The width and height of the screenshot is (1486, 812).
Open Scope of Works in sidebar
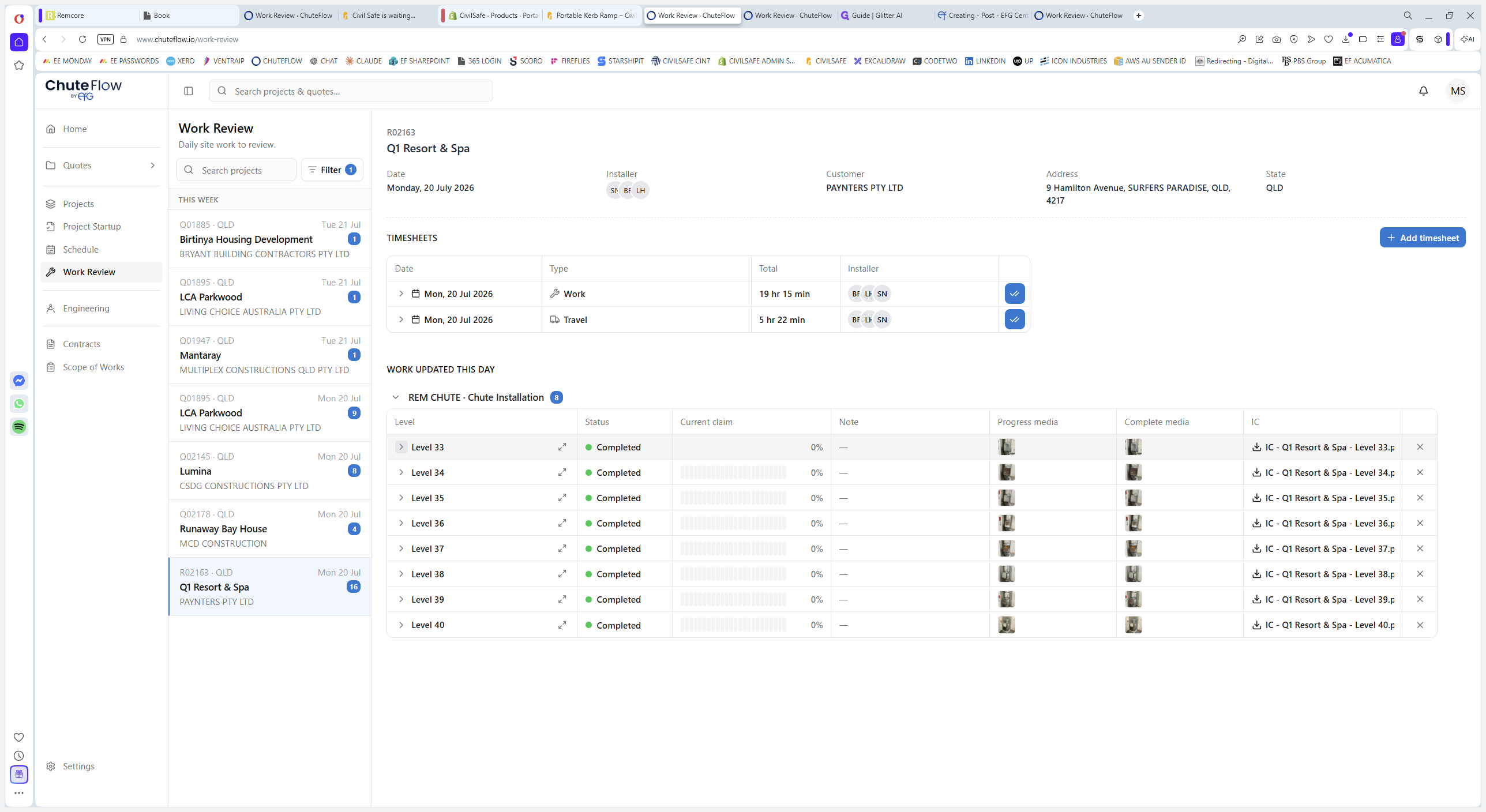click(102, 367)
